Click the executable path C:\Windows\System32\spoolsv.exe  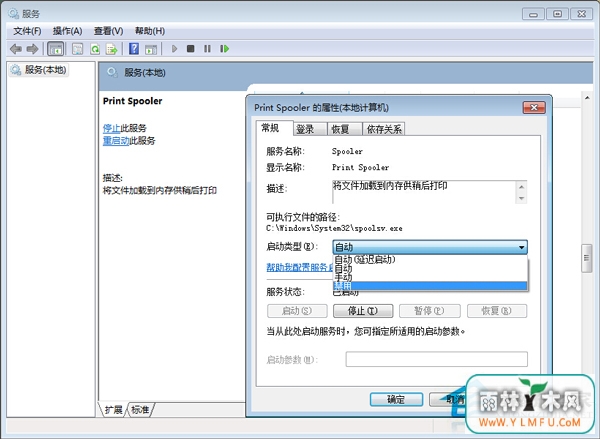334,228
